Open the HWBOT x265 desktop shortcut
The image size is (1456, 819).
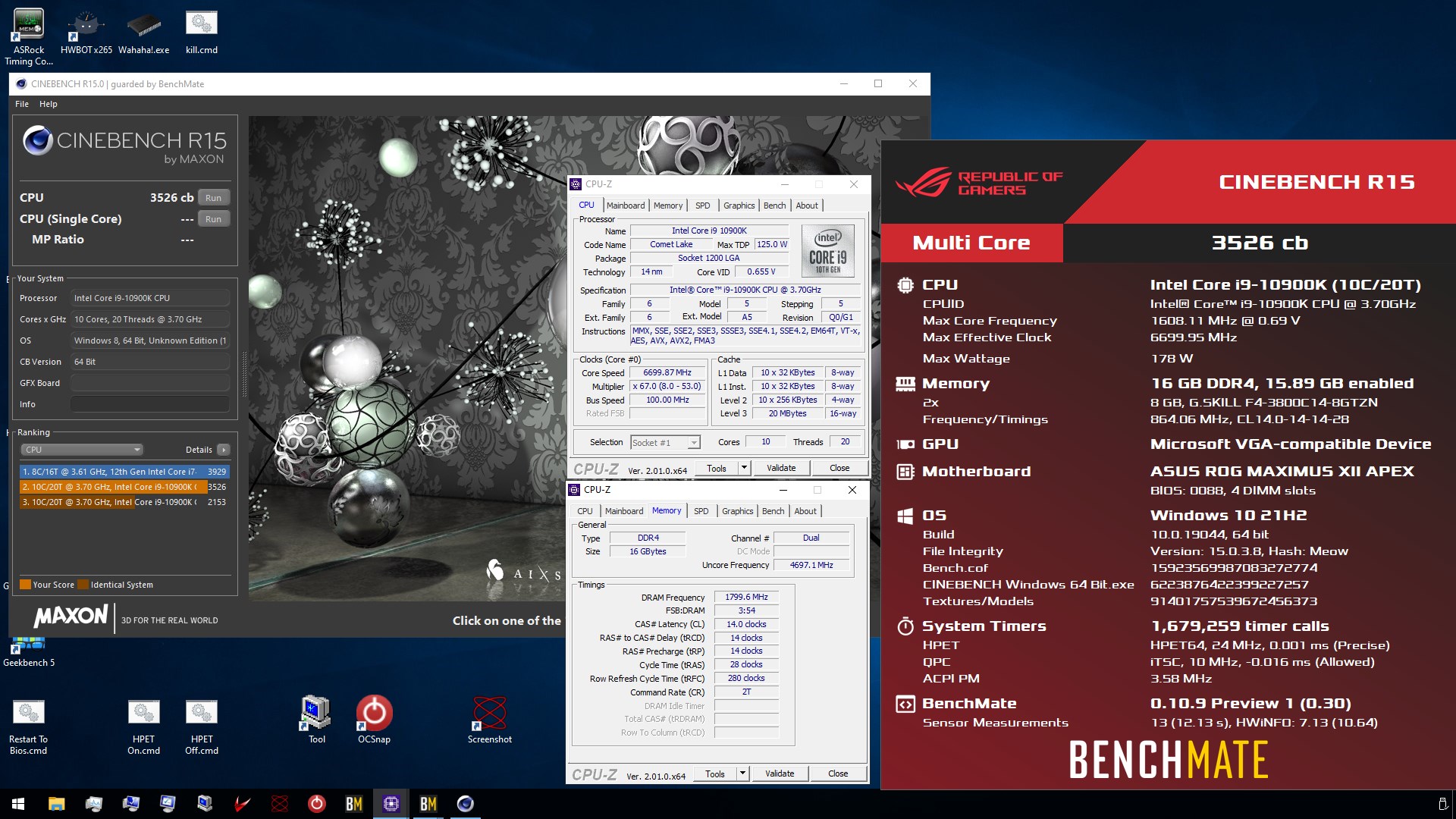[86, 33]
